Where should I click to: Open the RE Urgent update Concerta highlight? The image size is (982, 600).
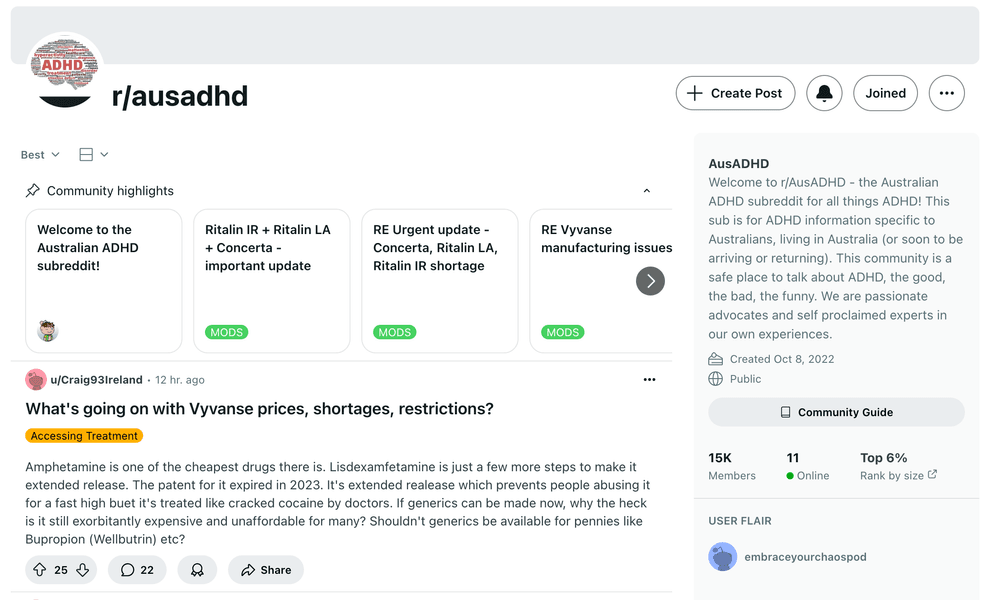pyautogui.click(x=440, y=281)
